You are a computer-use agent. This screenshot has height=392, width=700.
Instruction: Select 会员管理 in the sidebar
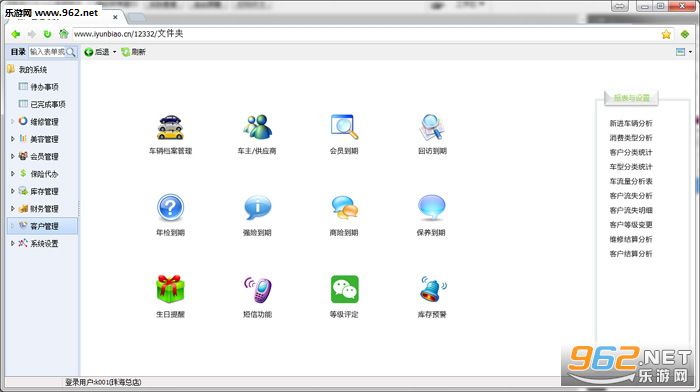tap(44, 156)
